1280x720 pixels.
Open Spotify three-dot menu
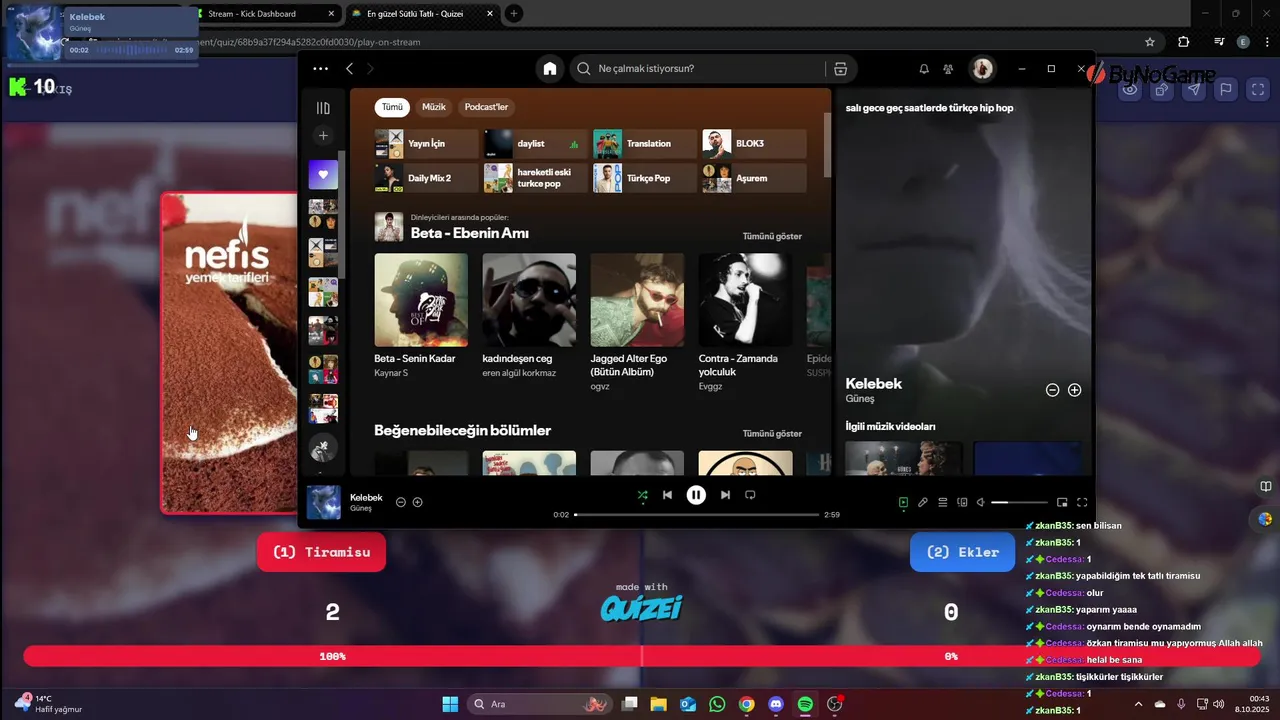(320, 69)
